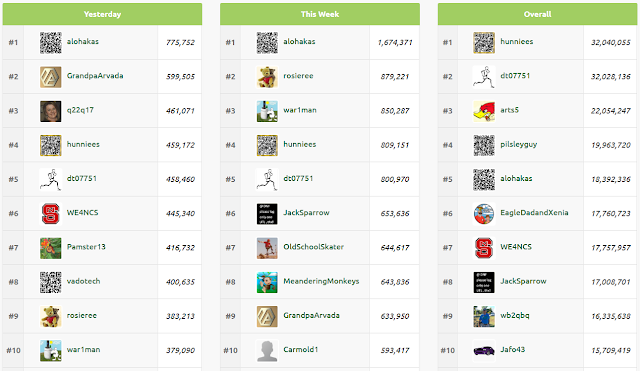Click the Overall leaderboard header
This screenshot has width=640, height=371.
[x=537, y=14]
